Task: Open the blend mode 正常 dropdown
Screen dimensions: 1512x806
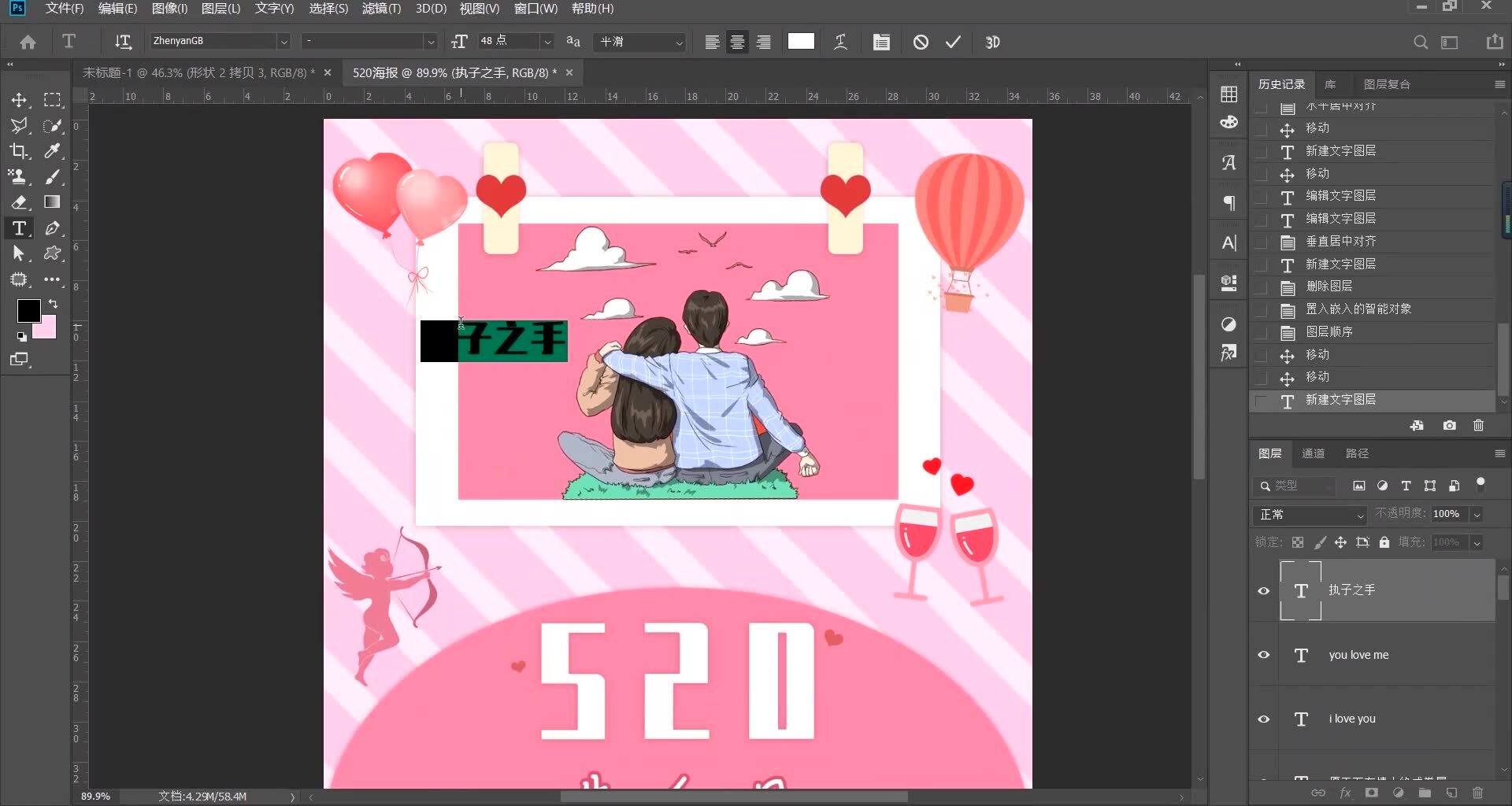Action: (1309, 515)
